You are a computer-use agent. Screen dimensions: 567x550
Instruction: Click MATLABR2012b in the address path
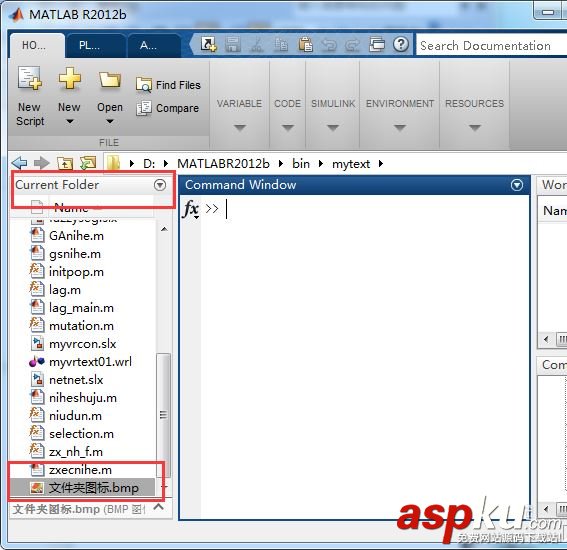pos(223,164)
